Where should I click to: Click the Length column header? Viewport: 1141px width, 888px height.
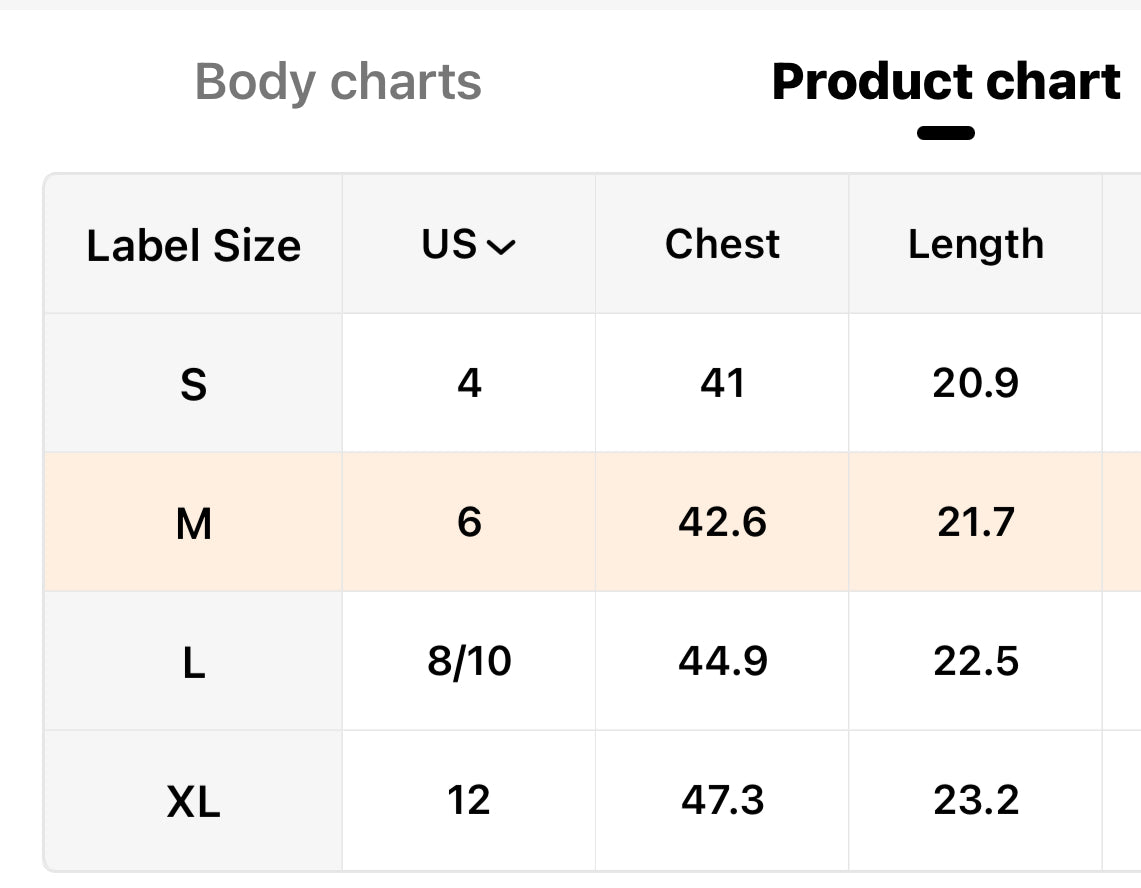point(975,245)
